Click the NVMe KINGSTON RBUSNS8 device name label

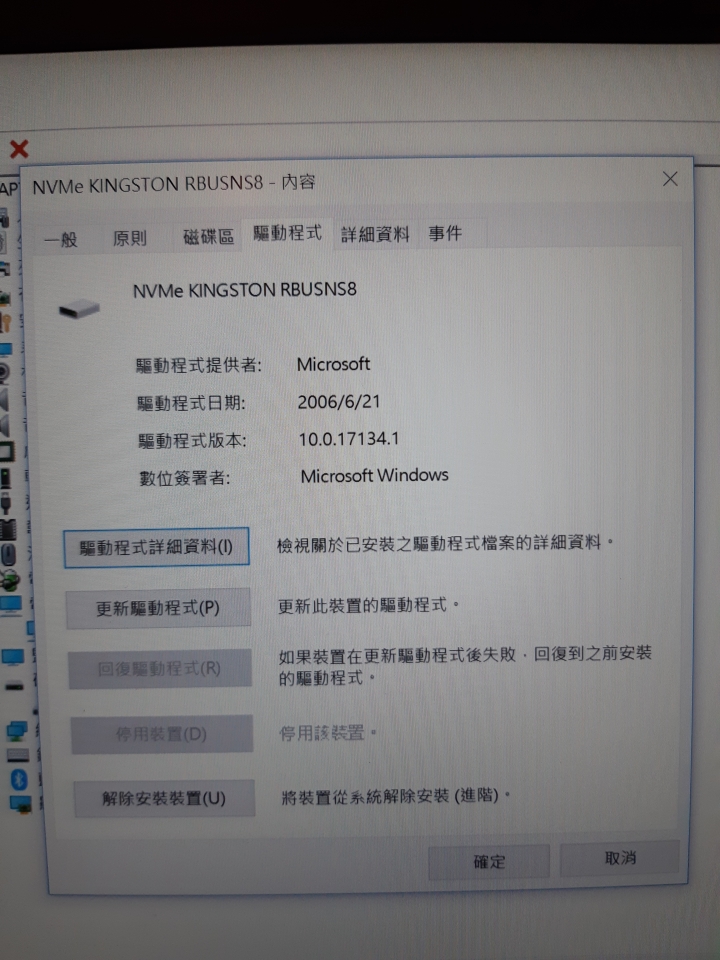[x=245, y=290]
